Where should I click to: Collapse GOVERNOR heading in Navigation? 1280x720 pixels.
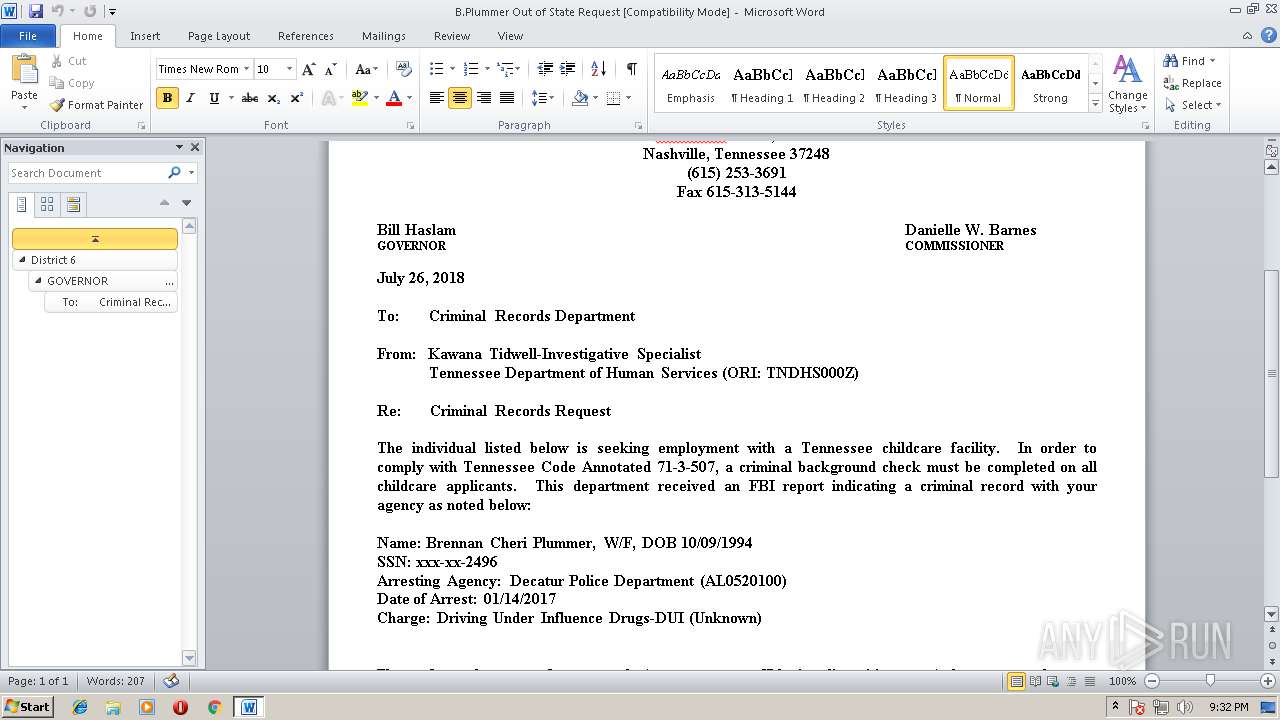coord(39,281)
